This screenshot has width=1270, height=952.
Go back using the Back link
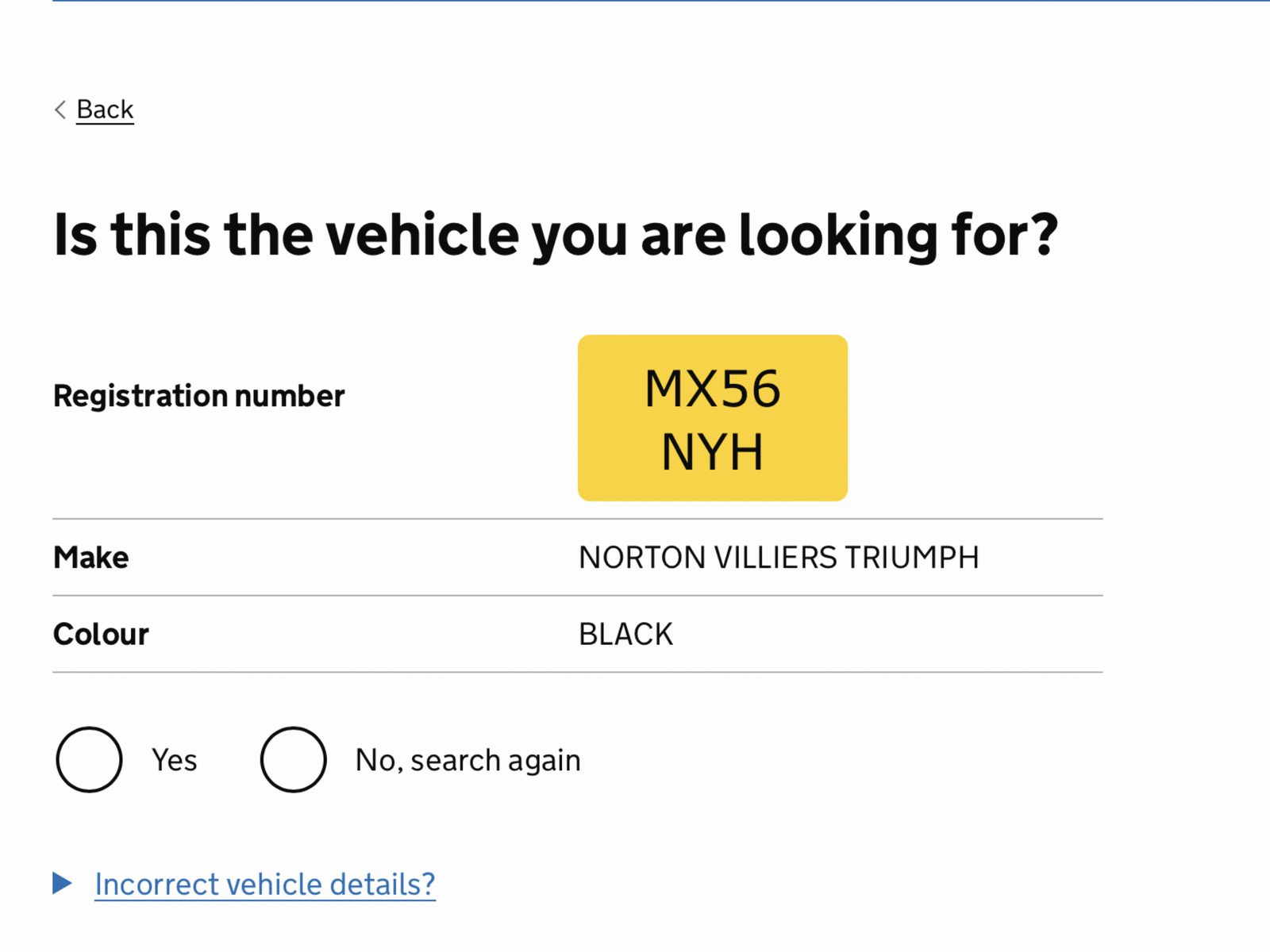105,109
